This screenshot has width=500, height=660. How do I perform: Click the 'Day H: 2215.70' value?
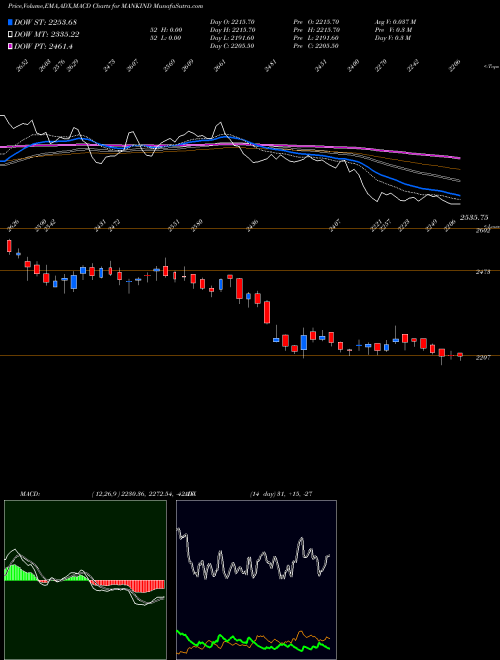232,30
